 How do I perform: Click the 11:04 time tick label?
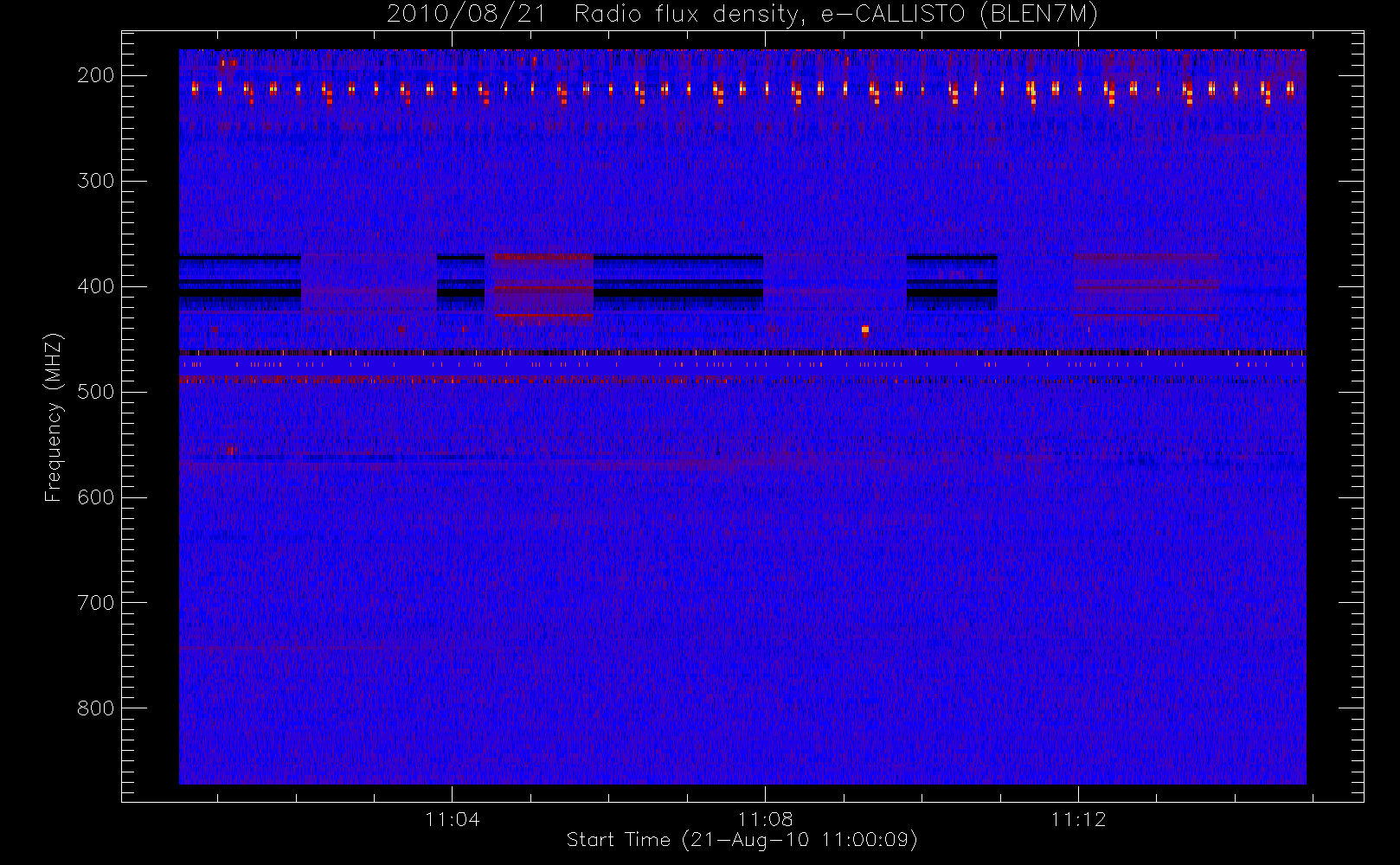pos(453,819)
